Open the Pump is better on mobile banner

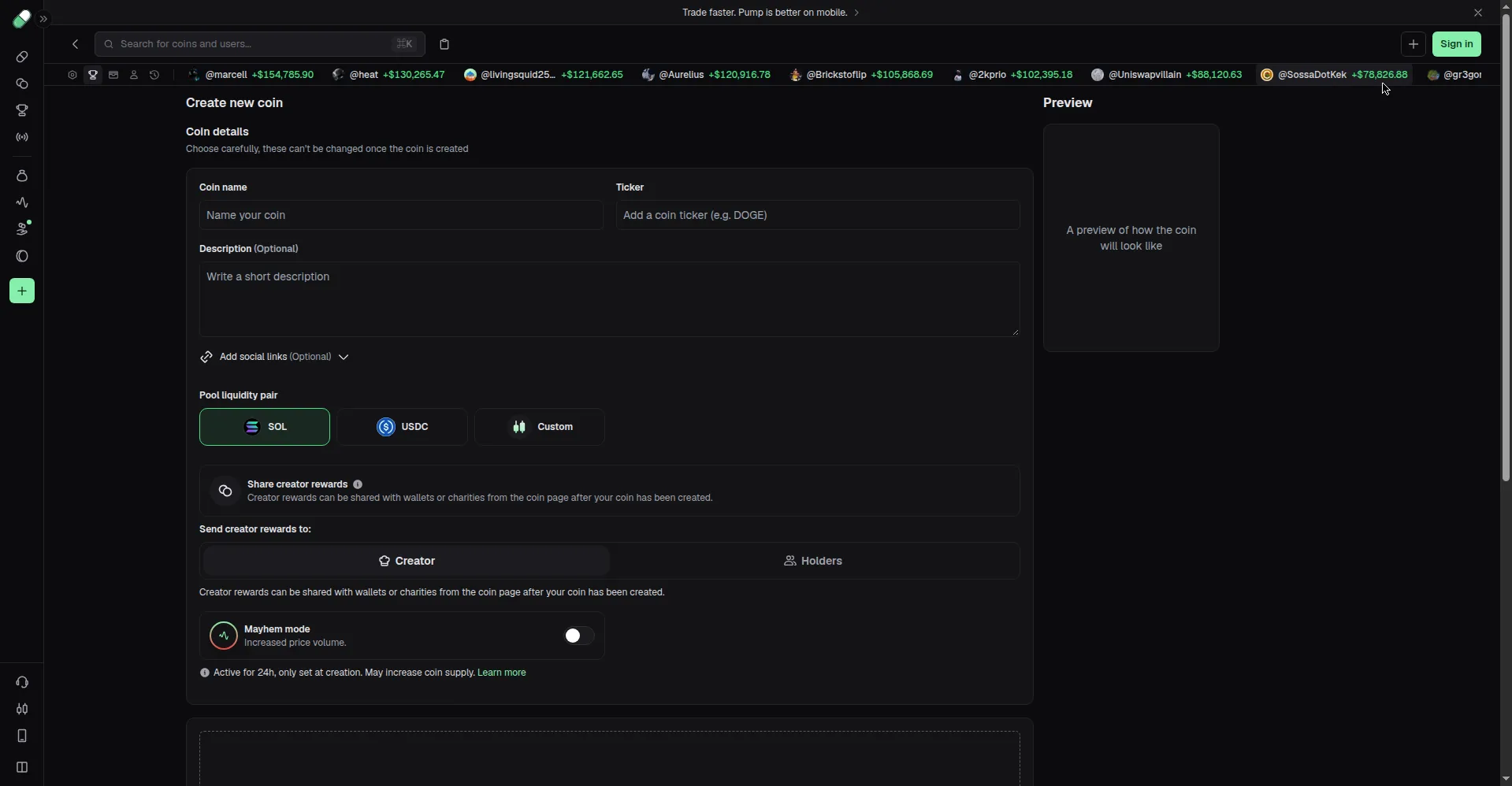[x=771, y=13]
